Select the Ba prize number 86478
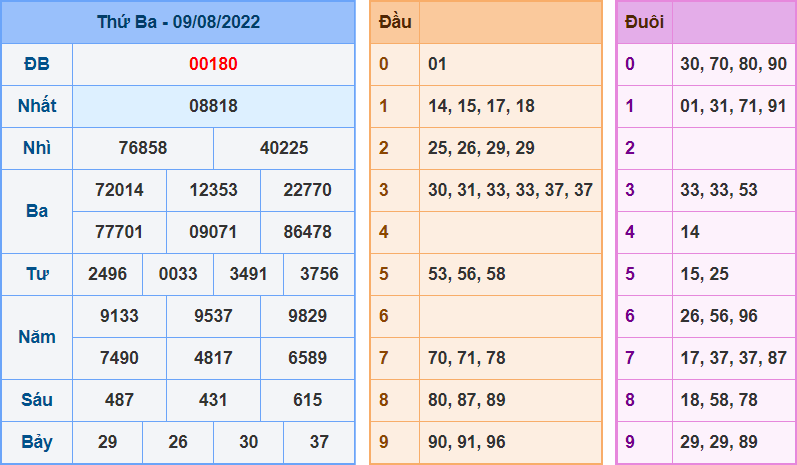The image size is (797, 465). point(308,232)
